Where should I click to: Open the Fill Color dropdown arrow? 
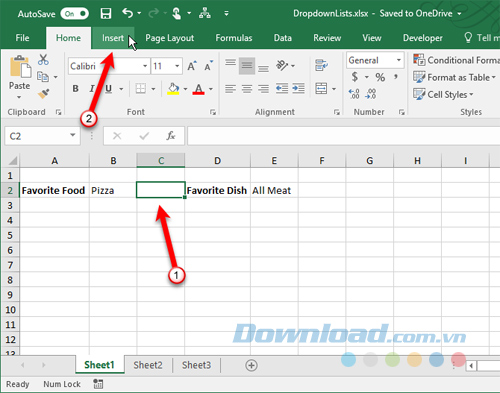click(185, 89)
